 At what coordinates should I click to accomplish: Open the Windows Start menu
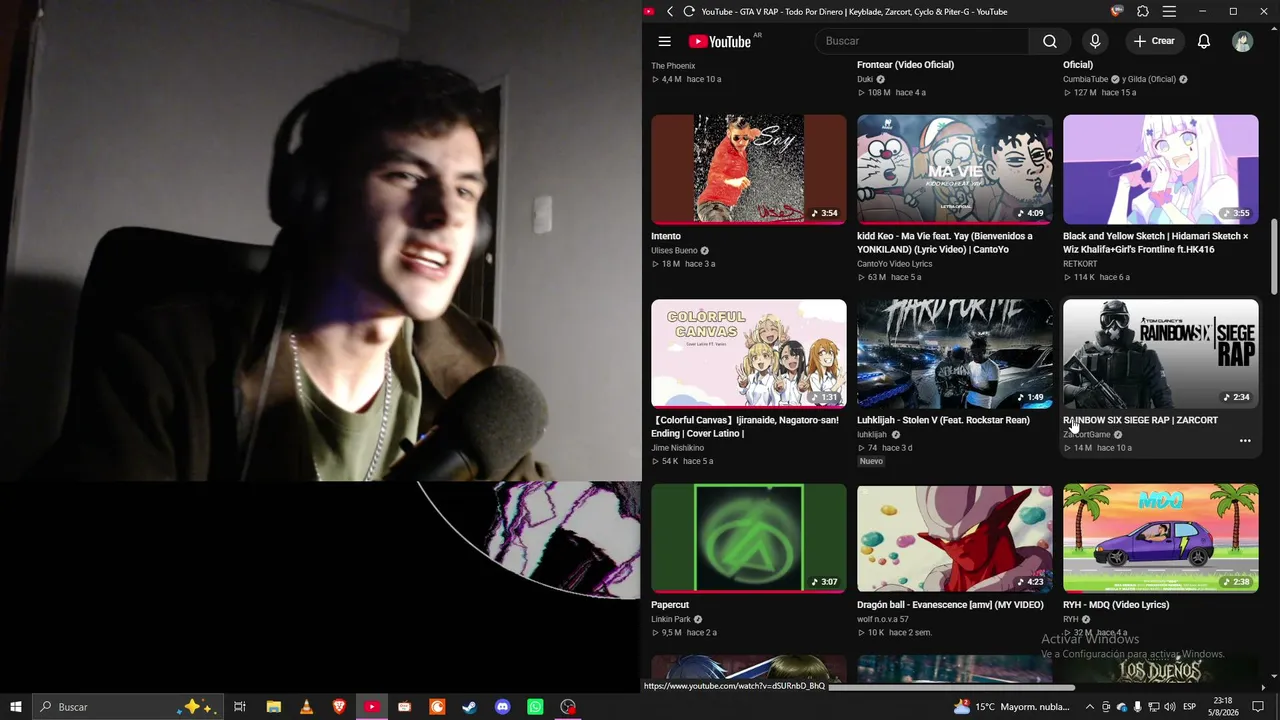tap(16, 707)
